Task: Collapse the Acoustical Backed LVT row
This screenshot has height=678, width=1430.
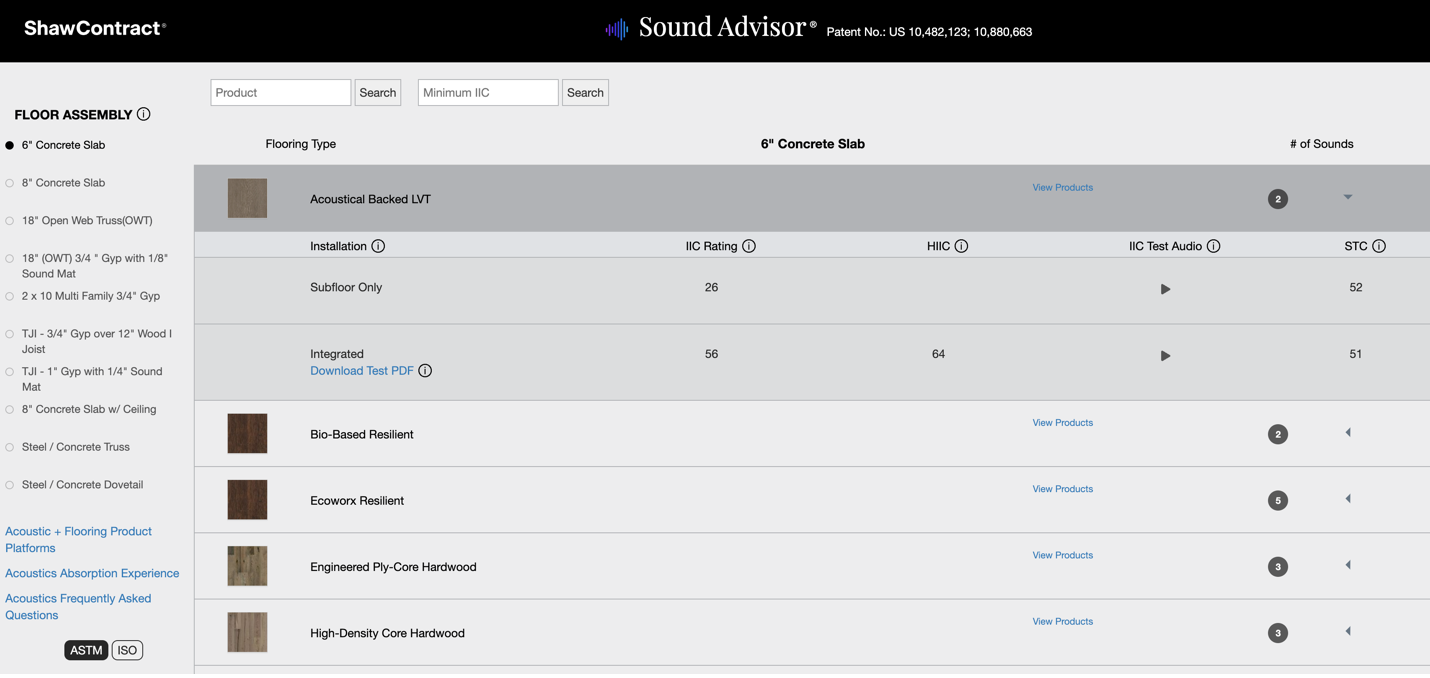Action: pos(1348,197)
